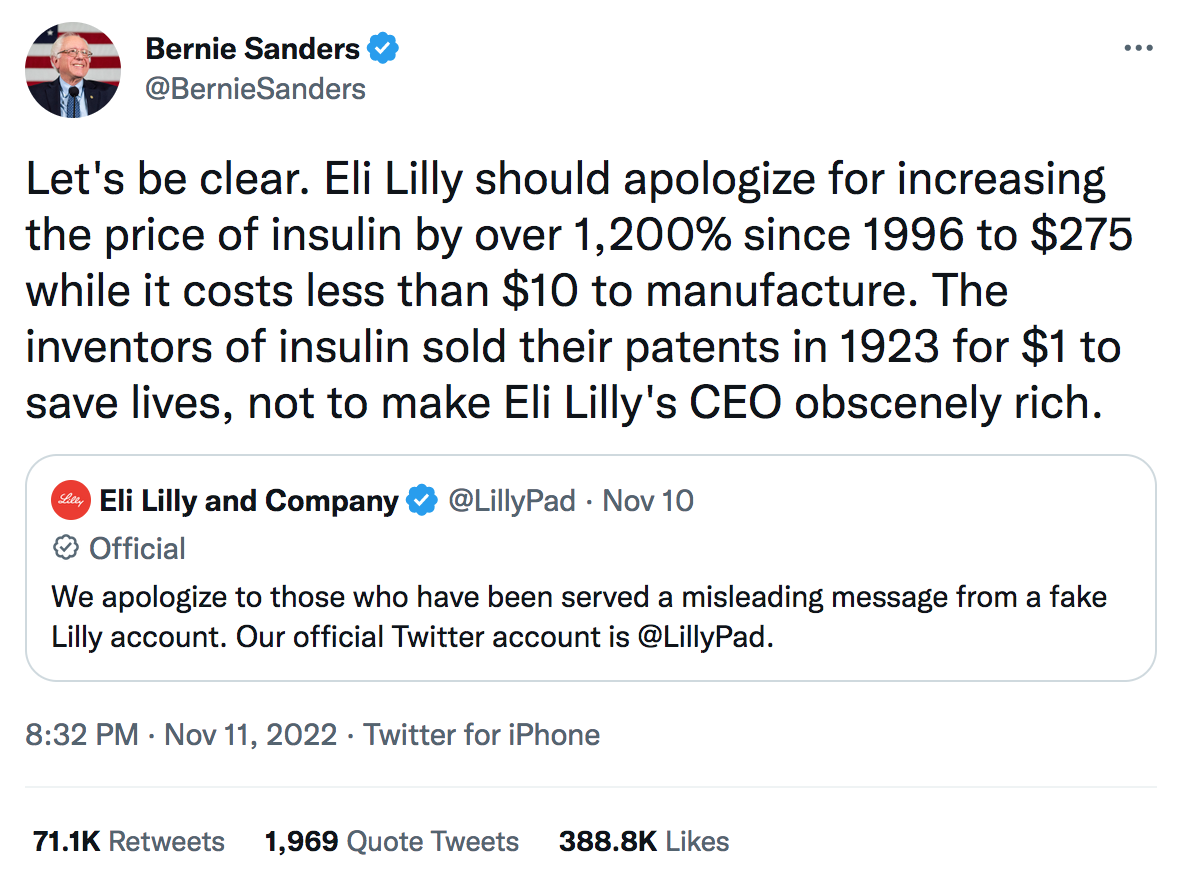This screenshot has width=1178, height=886.
Task: View the 71.1K Retweets list
Action: click(128, 841)
